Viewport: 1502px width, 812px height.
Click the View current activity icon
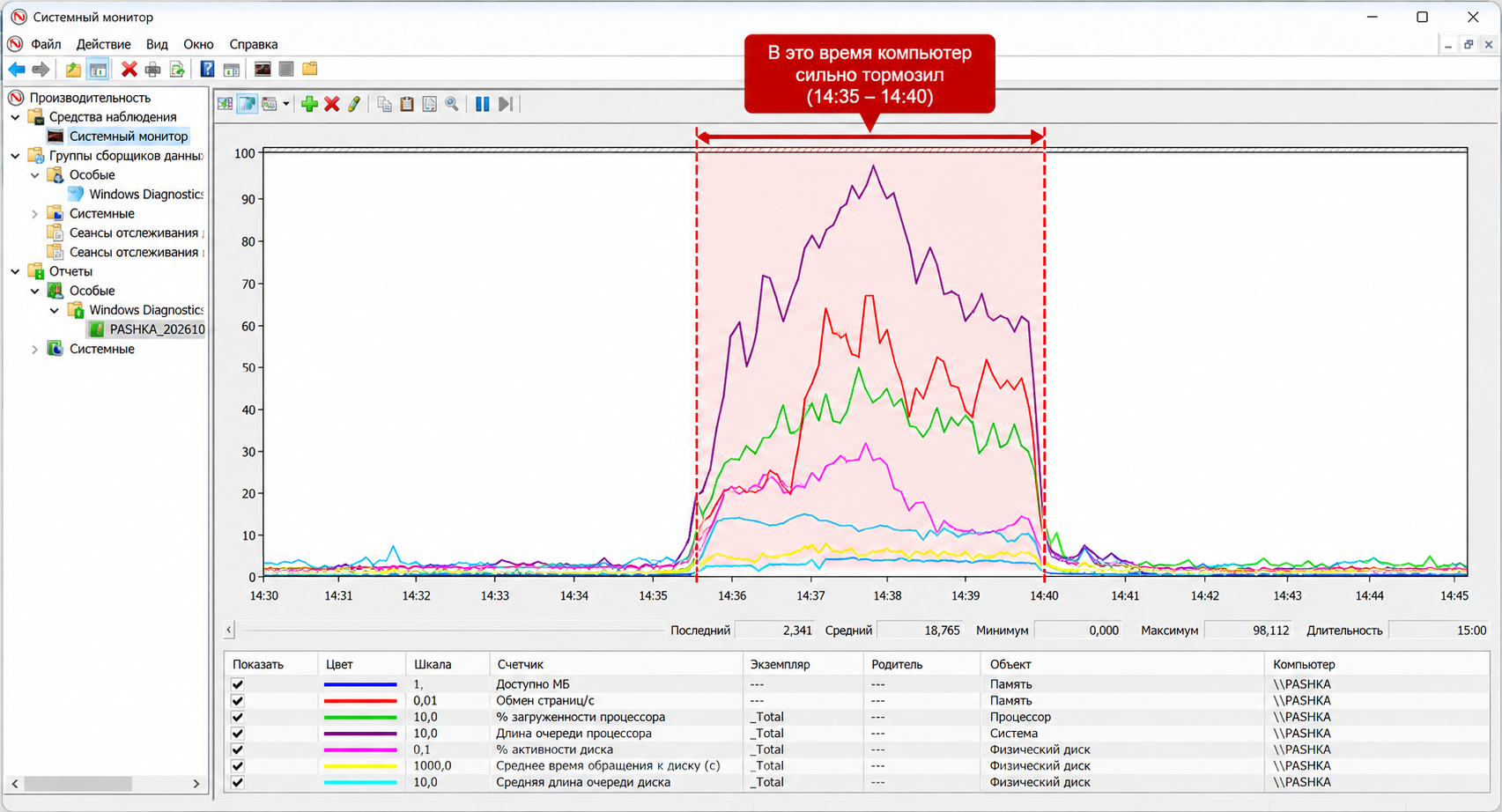[x=226, y=104]
